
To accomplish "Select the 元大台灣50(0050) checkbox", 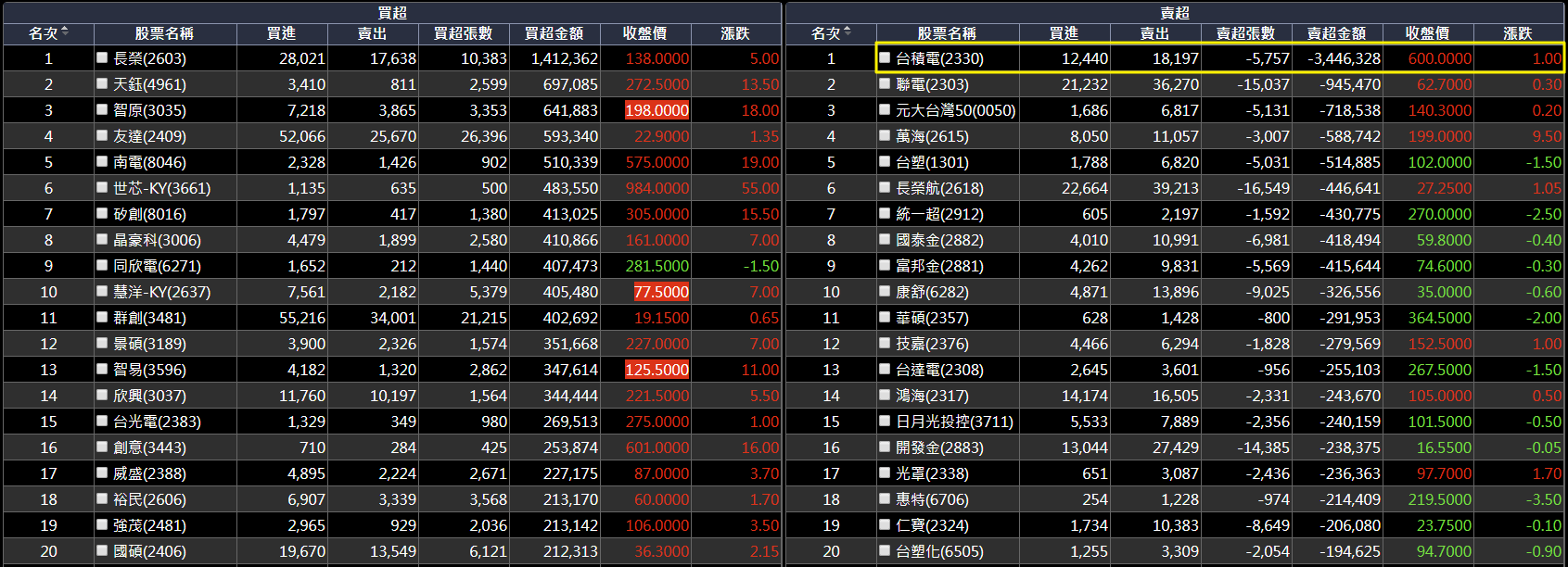I will [x=885, y=109].
